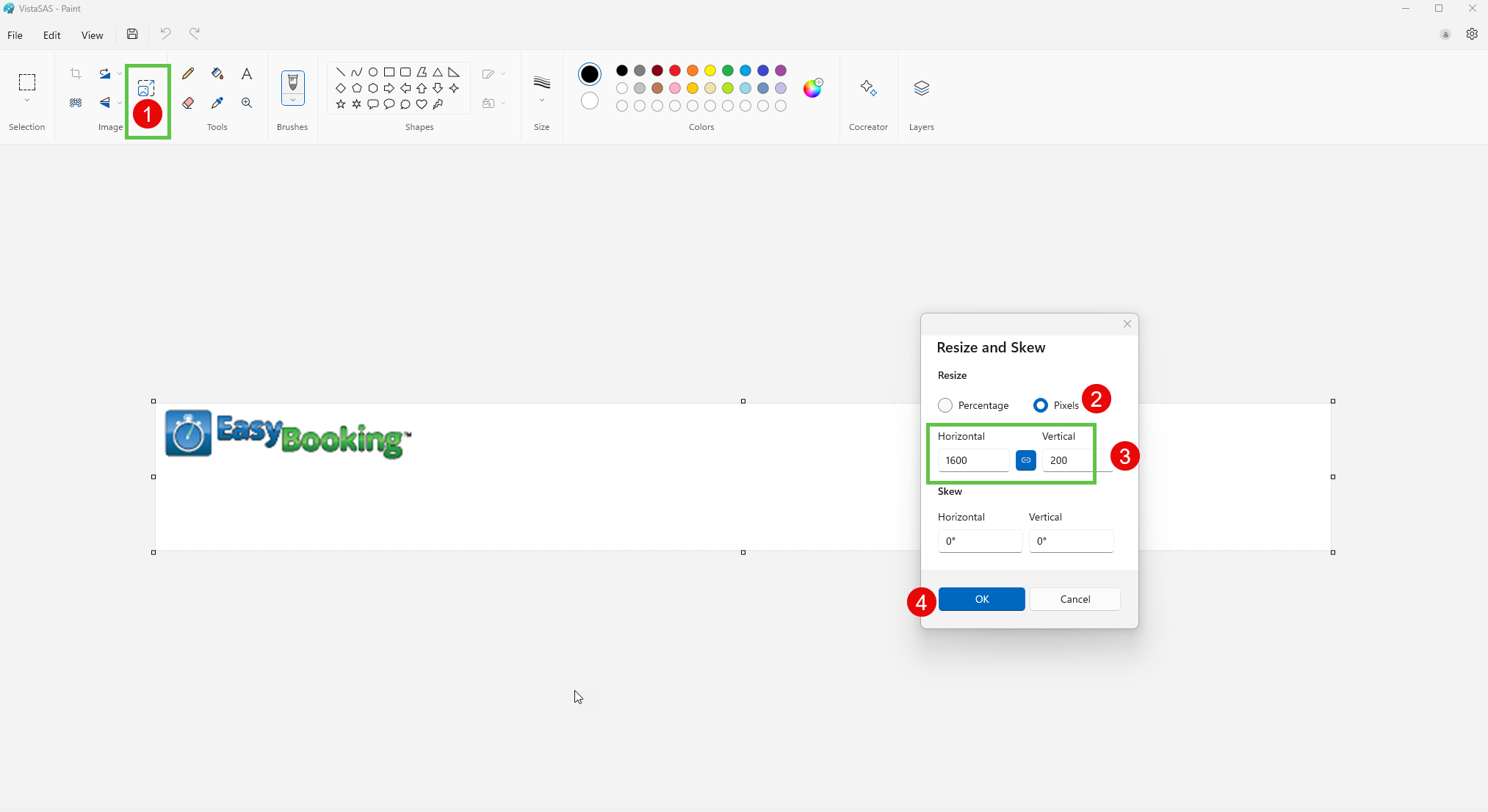Open the Edit colors wheel

click(x=813, y=88)
